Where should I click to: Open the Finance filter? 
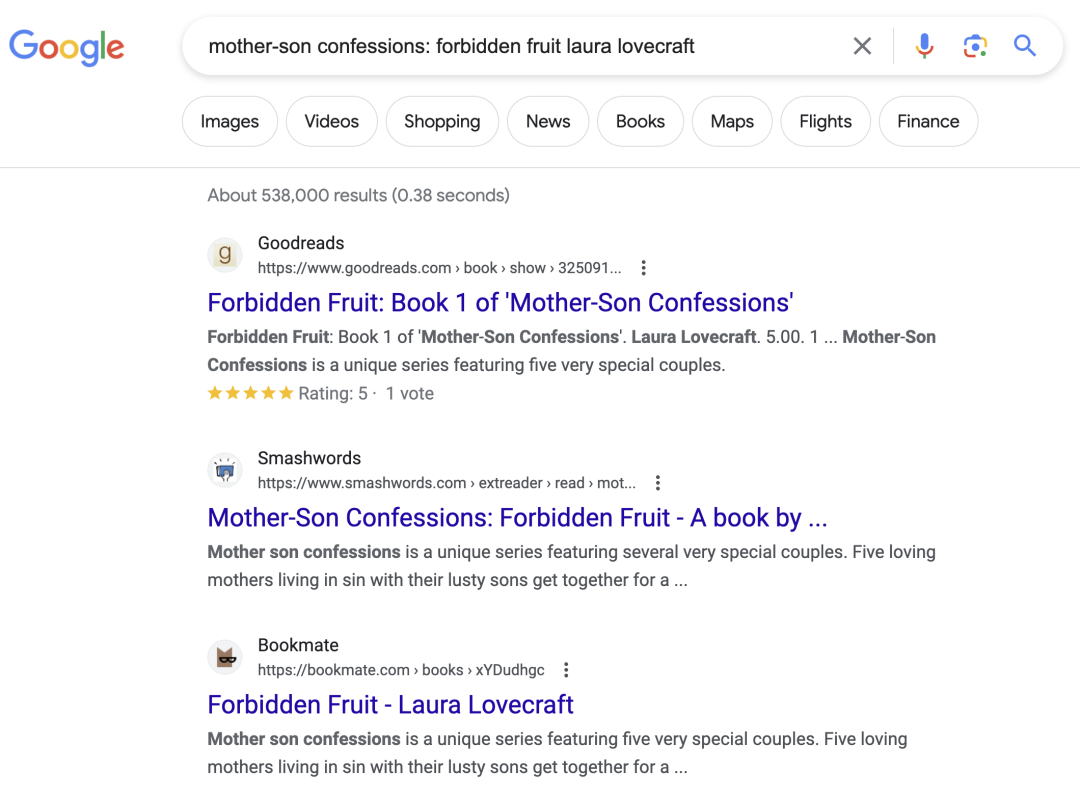[928, 121]
